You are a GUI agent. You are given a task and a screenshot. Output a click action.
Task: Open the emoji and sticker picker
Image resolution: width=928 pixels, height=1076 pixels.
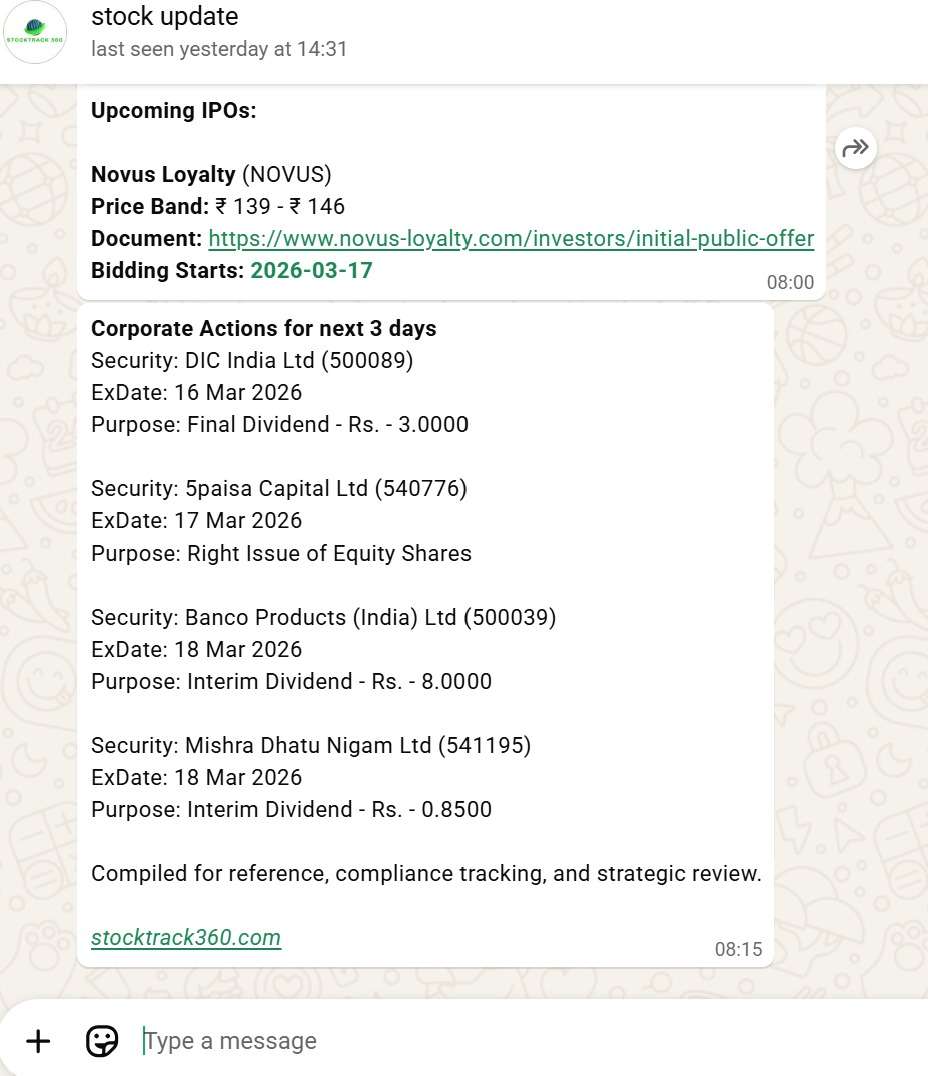tap(102, 1041)
